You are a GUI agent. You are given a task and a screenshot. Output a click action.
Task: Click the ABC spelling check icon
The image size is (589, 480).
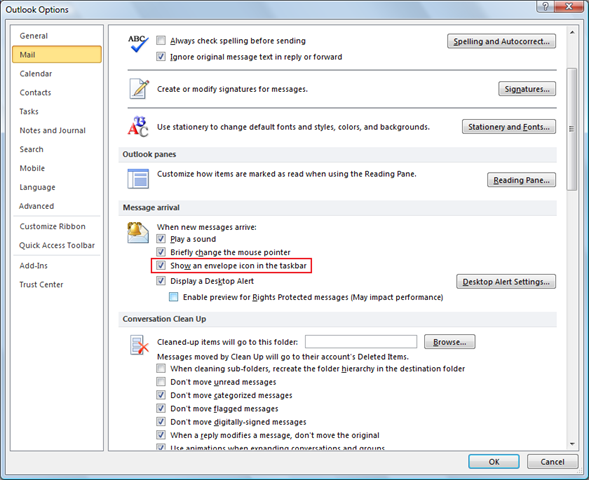click(x=138, y=44)
